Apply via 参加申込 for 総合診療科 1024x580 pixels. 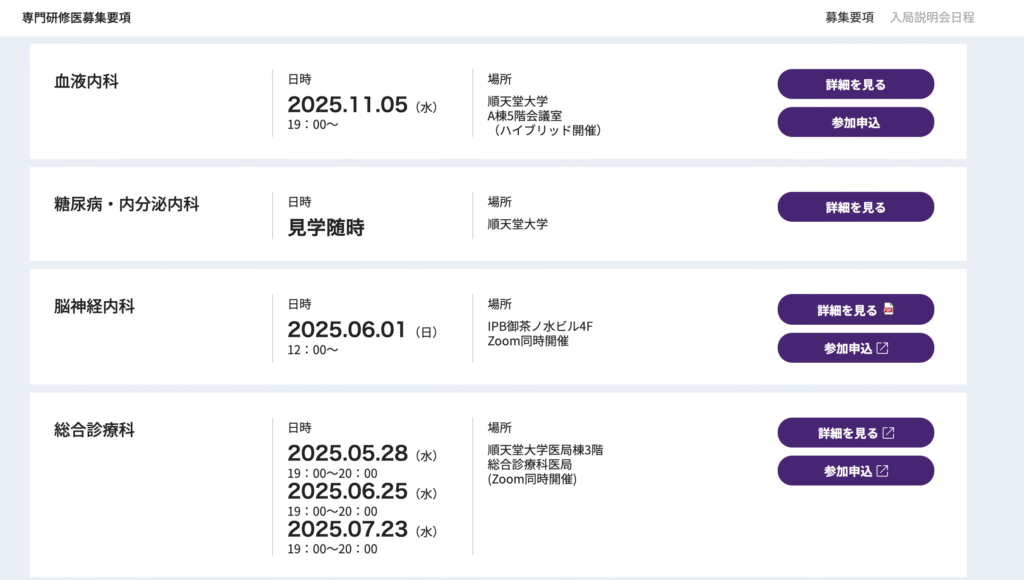[848, 471]
